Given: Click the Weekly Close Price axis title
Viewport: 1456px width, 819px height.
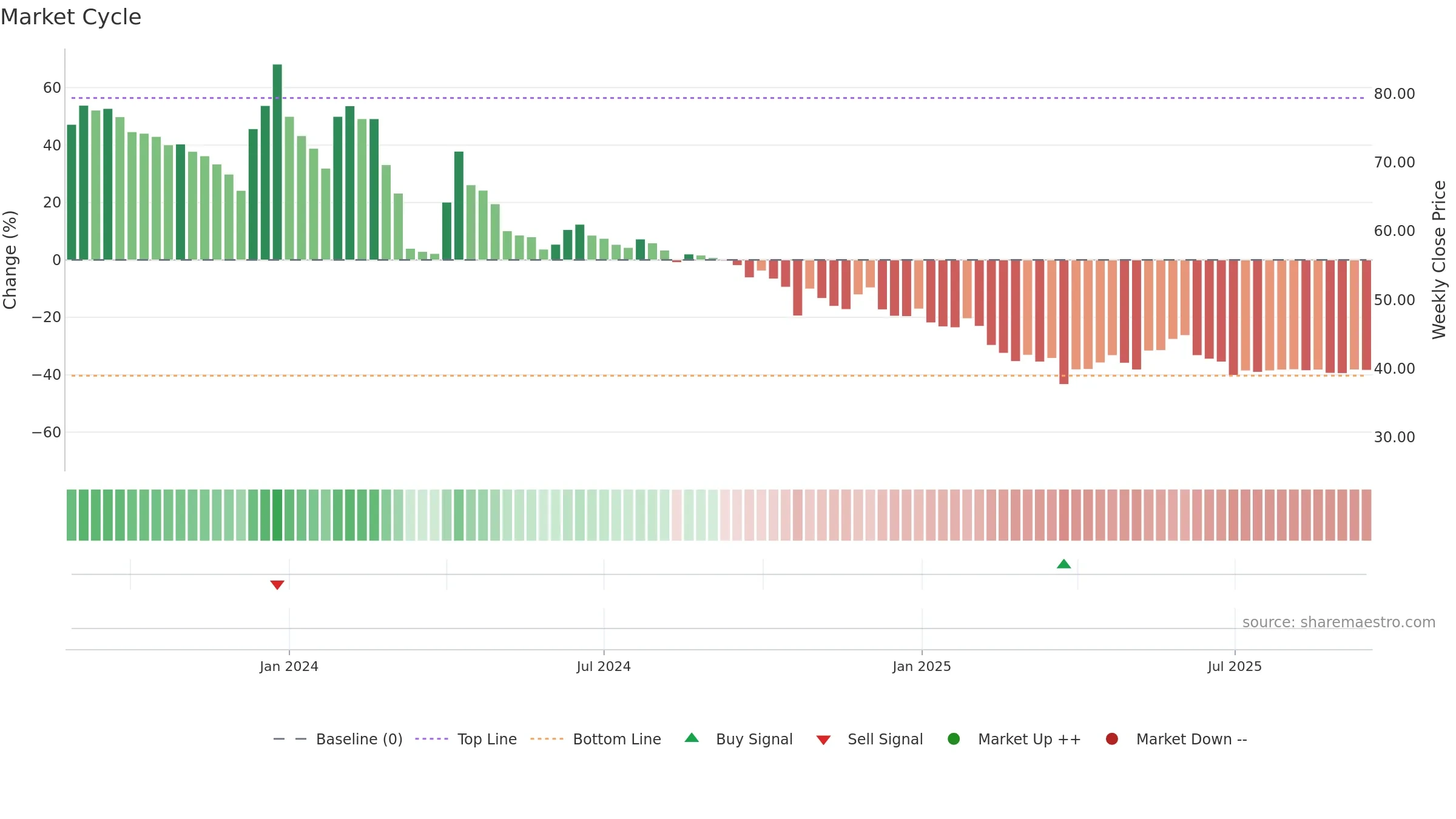Looking at the screenshot, I should click(1439, 260).
